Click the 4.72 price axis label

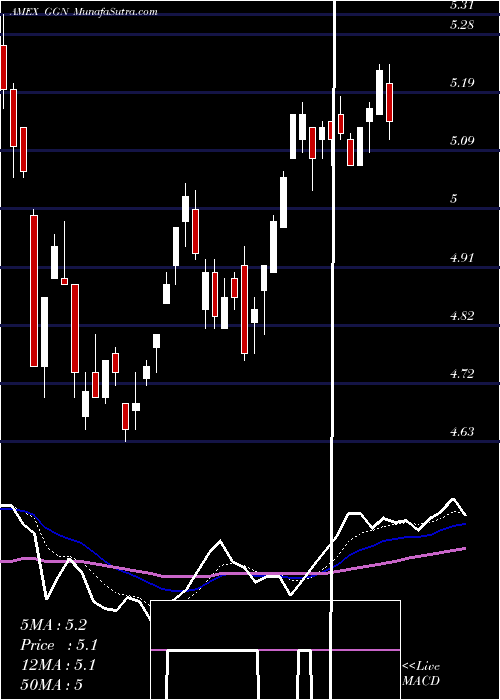(x=462, y=374)
